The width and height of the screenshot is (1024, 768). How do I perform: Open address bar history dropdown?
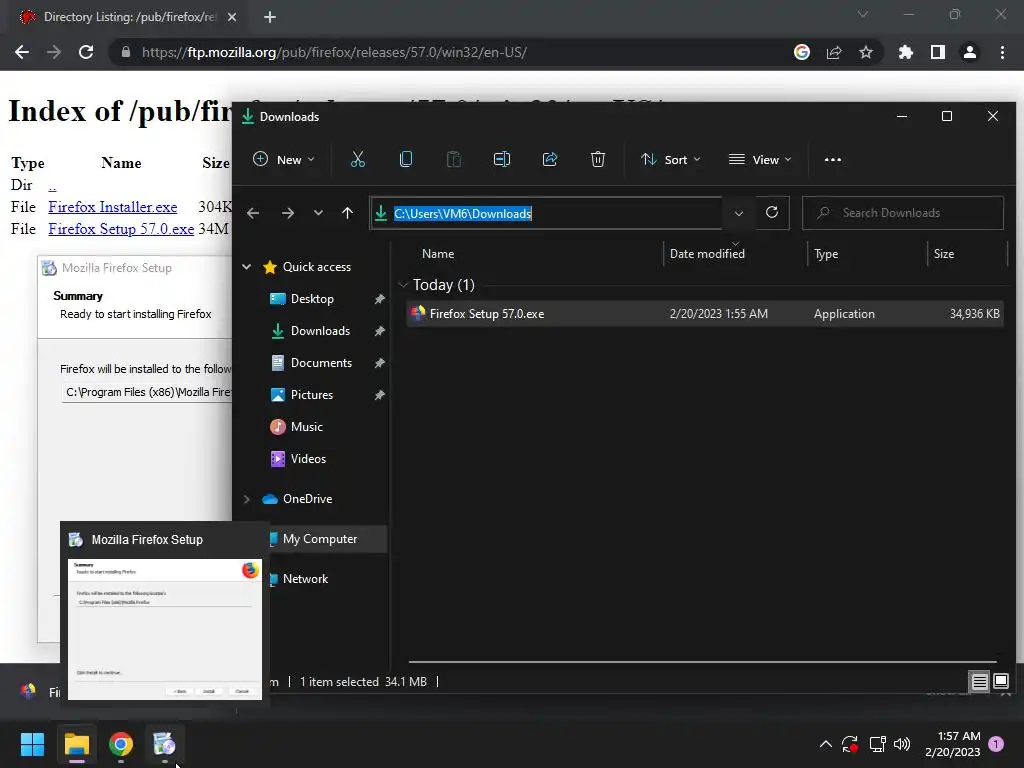click(x=739, y=213)
